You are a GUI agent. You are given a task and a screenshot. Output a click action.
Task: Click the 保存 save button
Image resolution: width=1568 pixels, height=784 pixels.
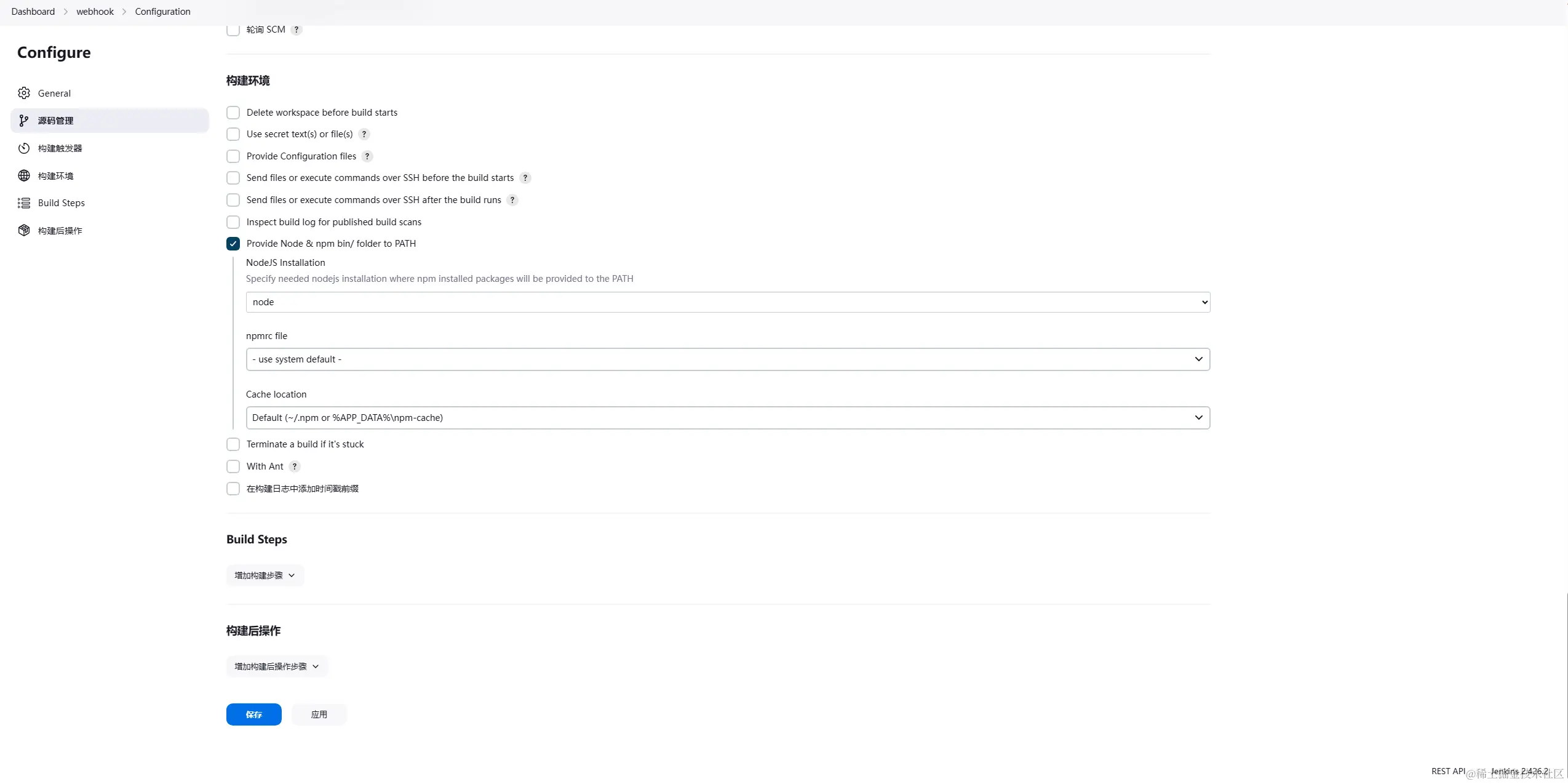click(253, 714)
